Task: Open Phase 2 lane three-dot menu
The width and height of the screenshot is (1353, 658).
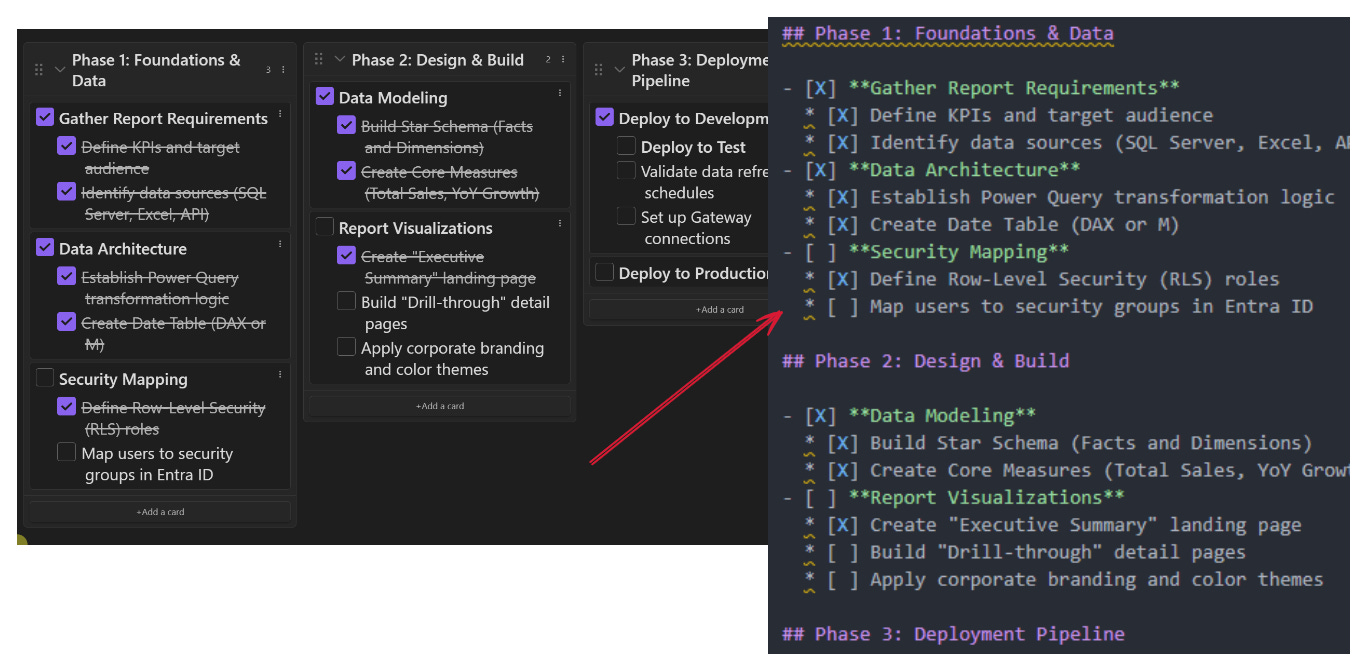Action: pyautogui.click(x=562, y=60)
